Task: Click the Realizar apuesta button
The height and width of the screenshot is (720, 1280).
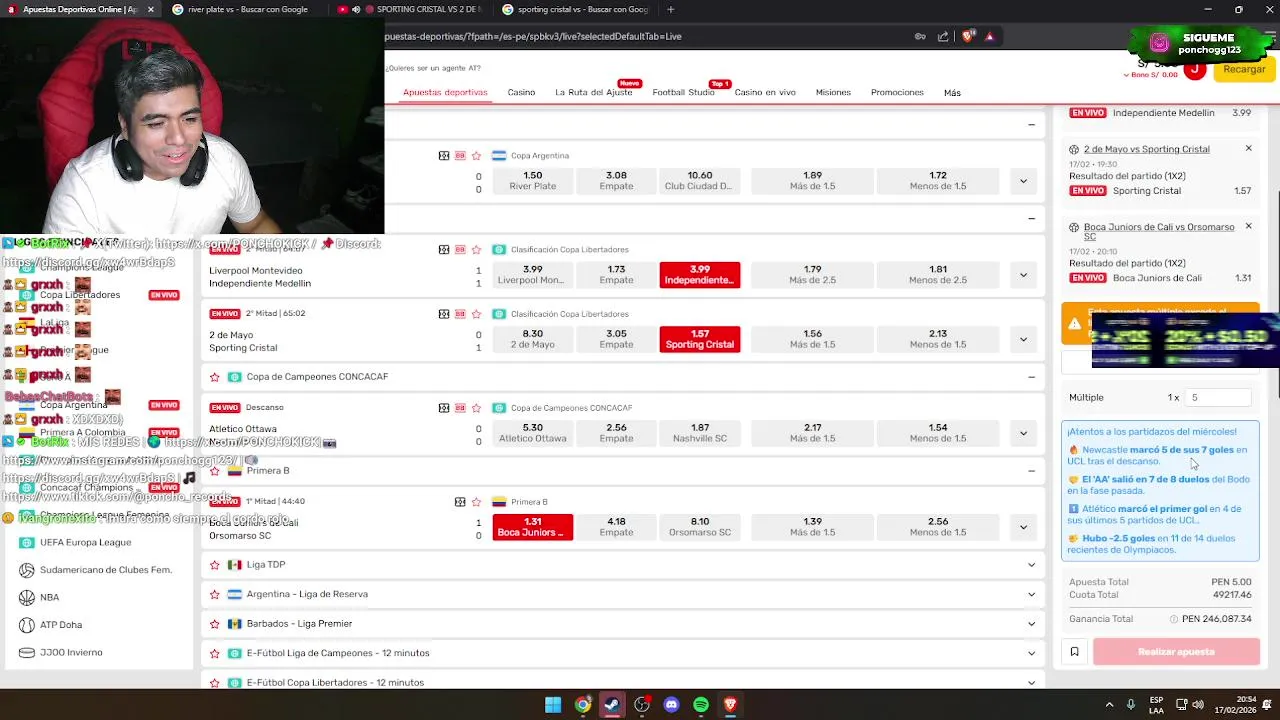Action: 1176,652
